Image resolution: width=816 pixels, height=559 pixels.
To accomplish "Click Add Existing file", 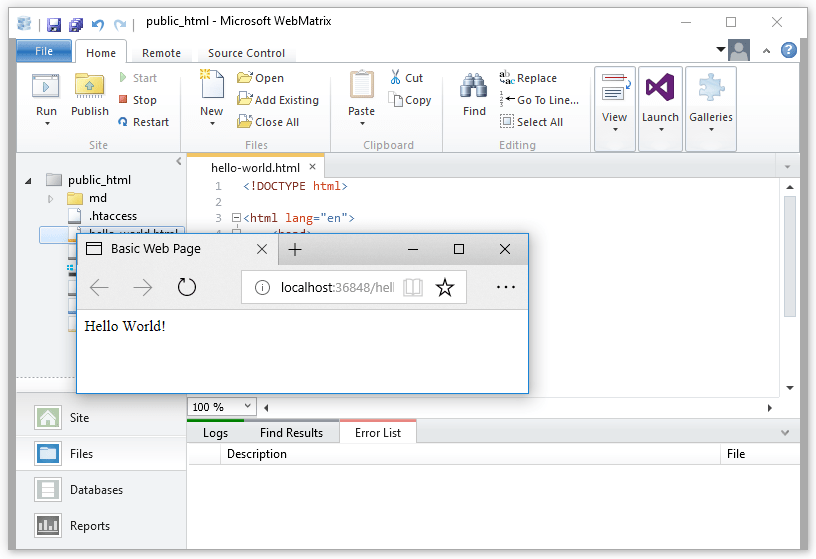I will [x=278, y=100].
